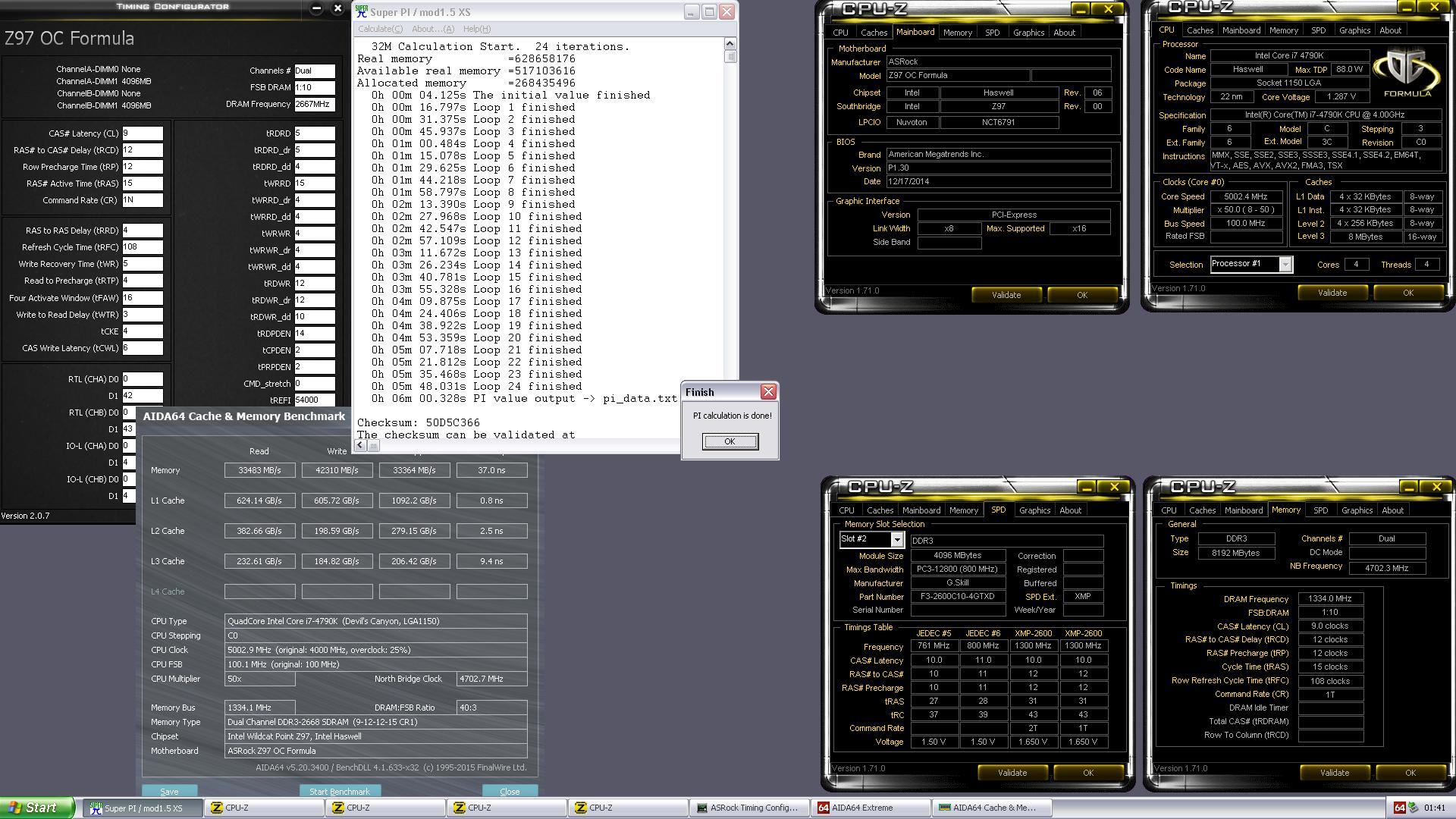Click Save button in AIDA64 benchmark
This screenshot has height=819, width=1456.
(169, 791)
